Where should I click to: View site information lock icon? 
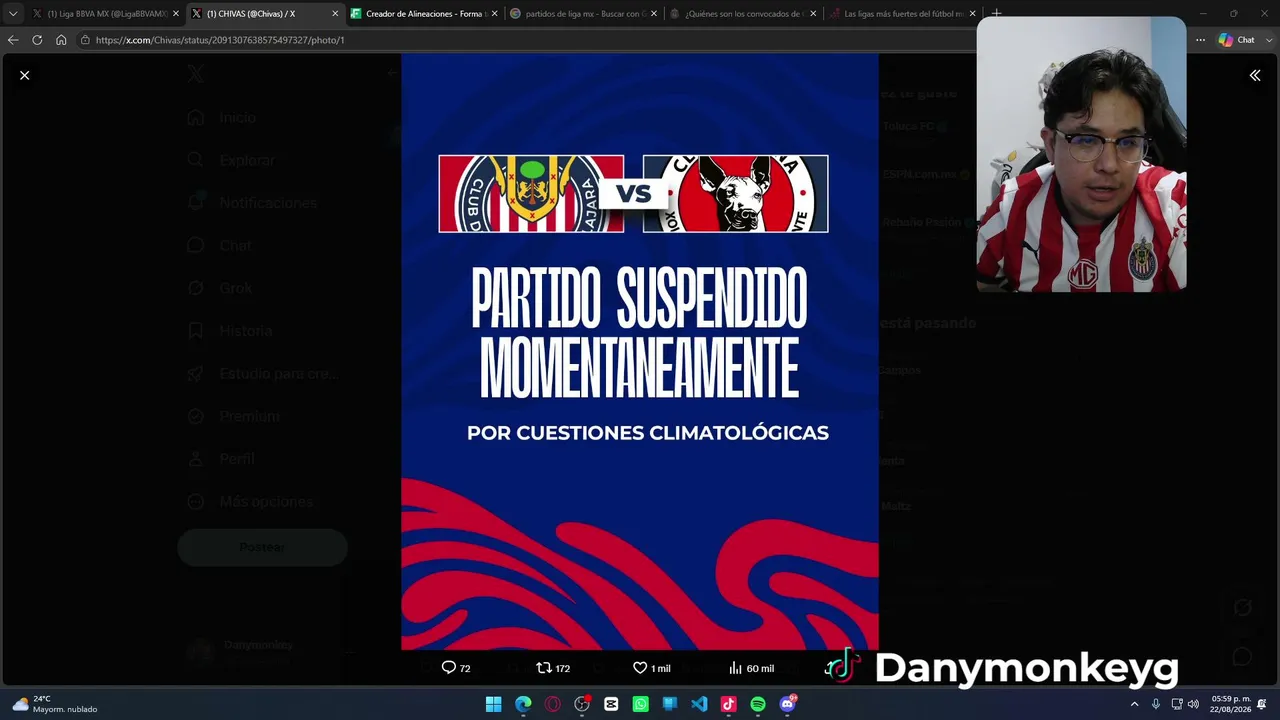click(x=86, y=40)
